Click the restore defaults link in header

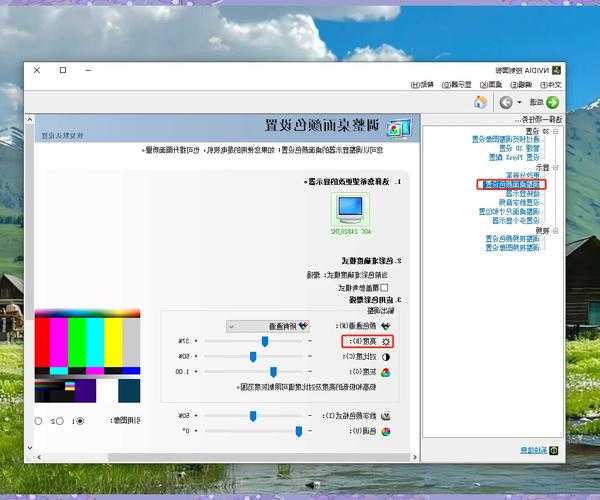[x=64, y=133]
